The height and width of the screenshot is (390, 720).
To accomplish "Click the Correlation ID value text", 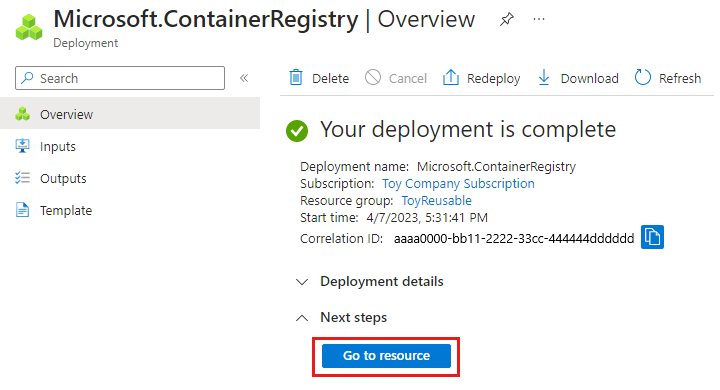I will [x=514, y=238].
